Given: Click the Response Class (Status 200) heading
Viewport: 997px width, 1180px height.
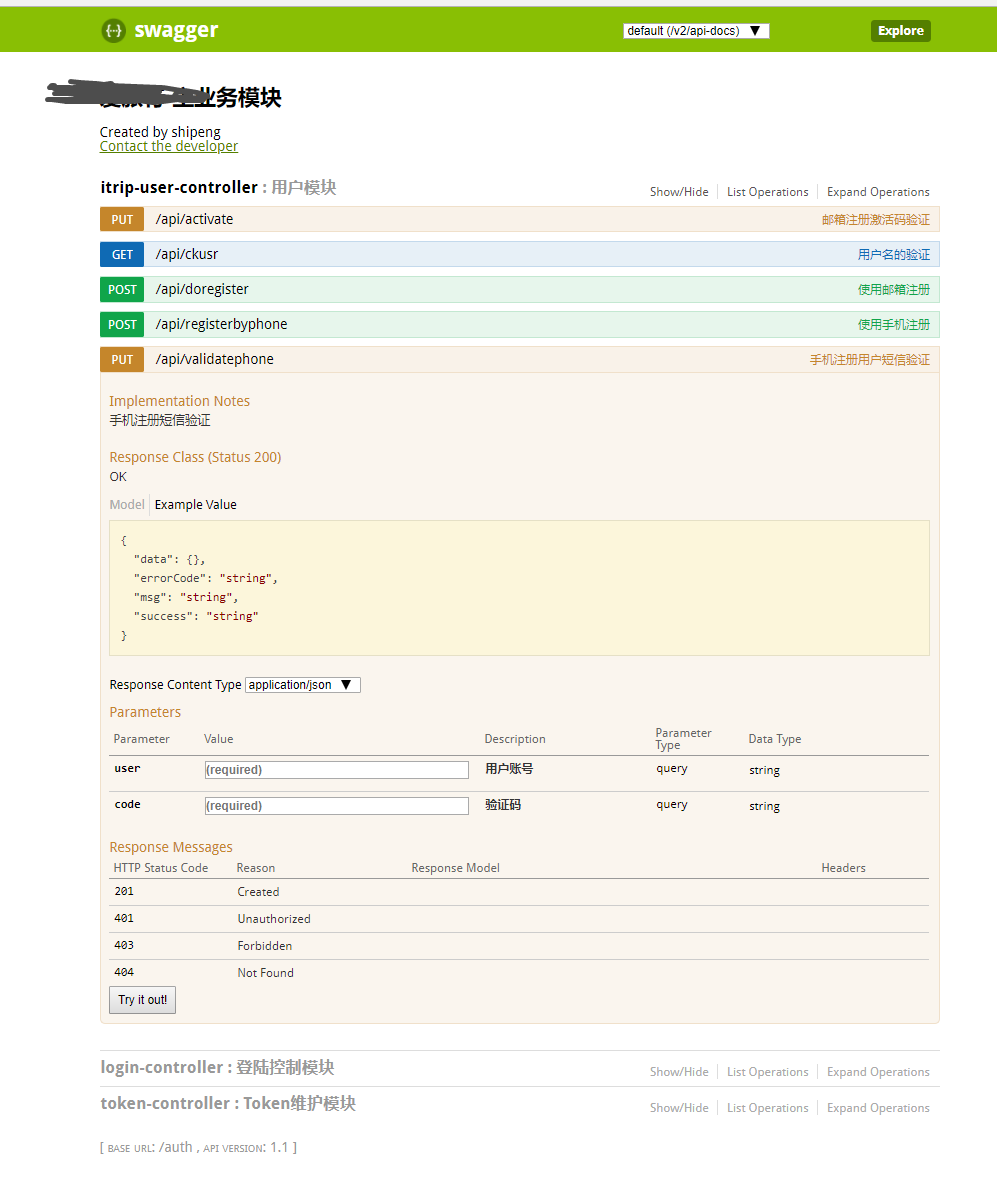Looking at the screenshot, I should click(x=196, y=458).
